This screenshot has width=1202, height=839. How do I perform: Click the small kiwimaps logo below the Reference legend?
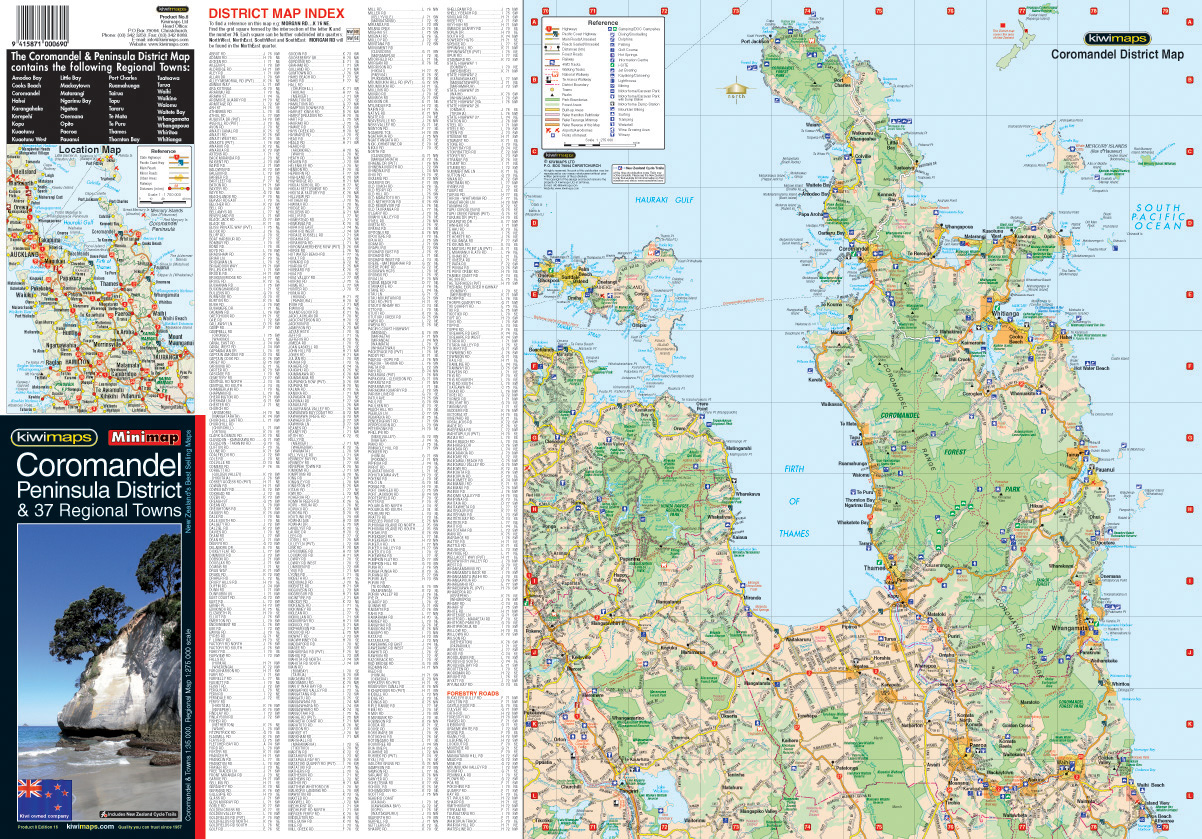557,155
